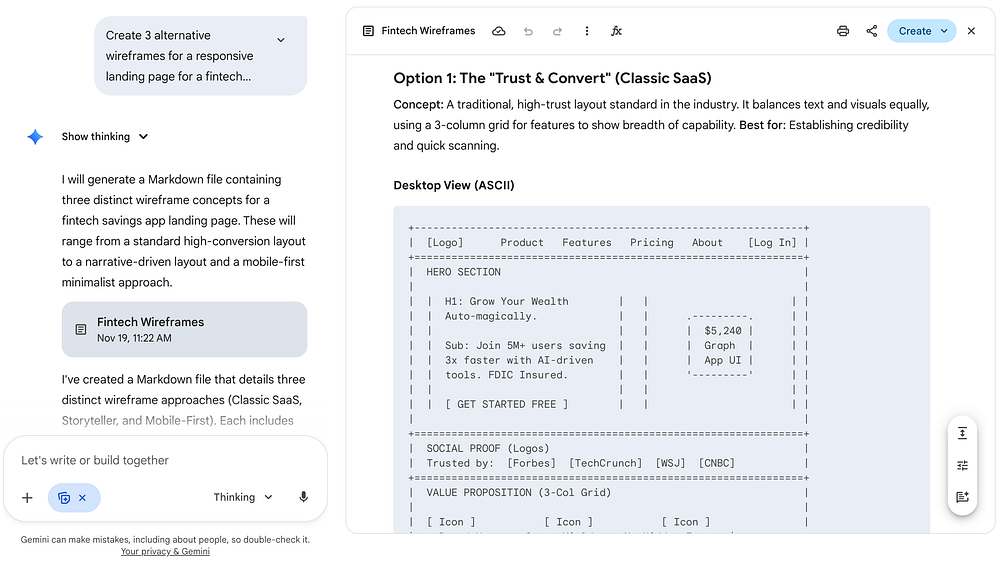Click the fx formula icon

click(x=617, y=31)
